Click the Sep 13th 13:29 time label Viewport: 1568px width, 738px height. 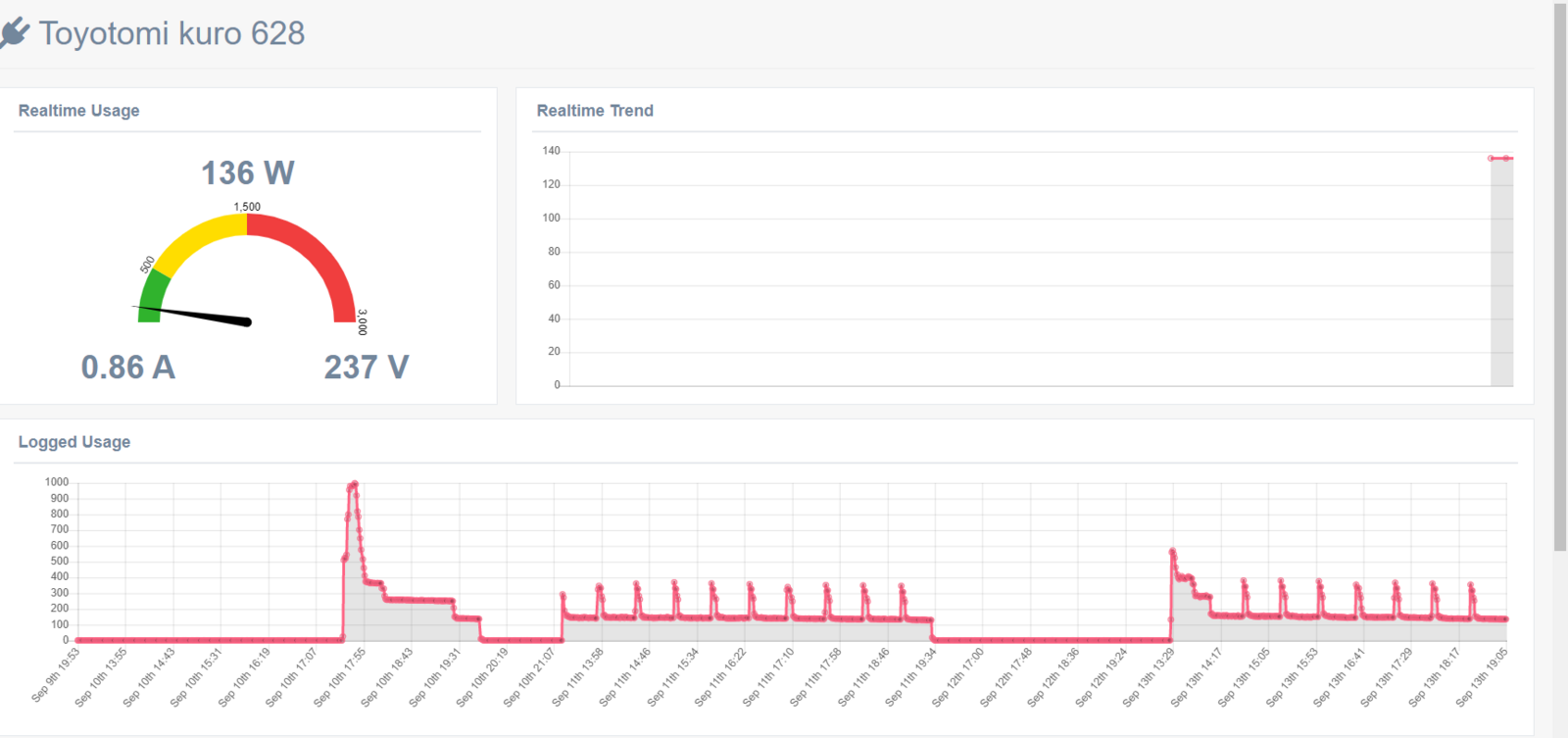[1149, 677]
